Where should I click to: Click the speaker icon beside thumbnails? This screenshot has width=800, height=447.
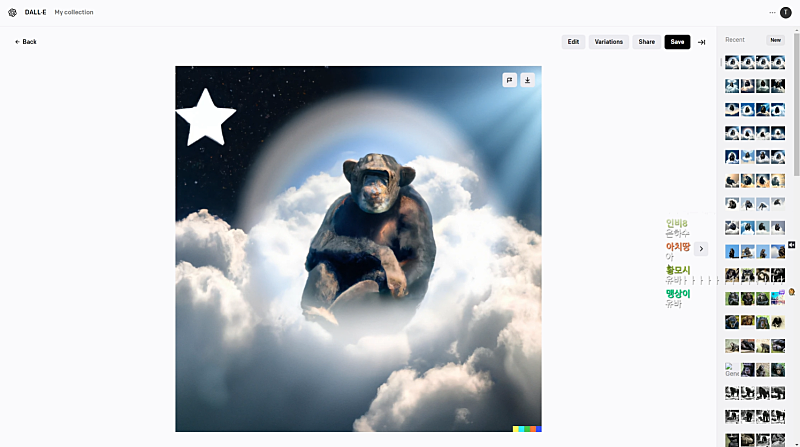coord(791,244)
